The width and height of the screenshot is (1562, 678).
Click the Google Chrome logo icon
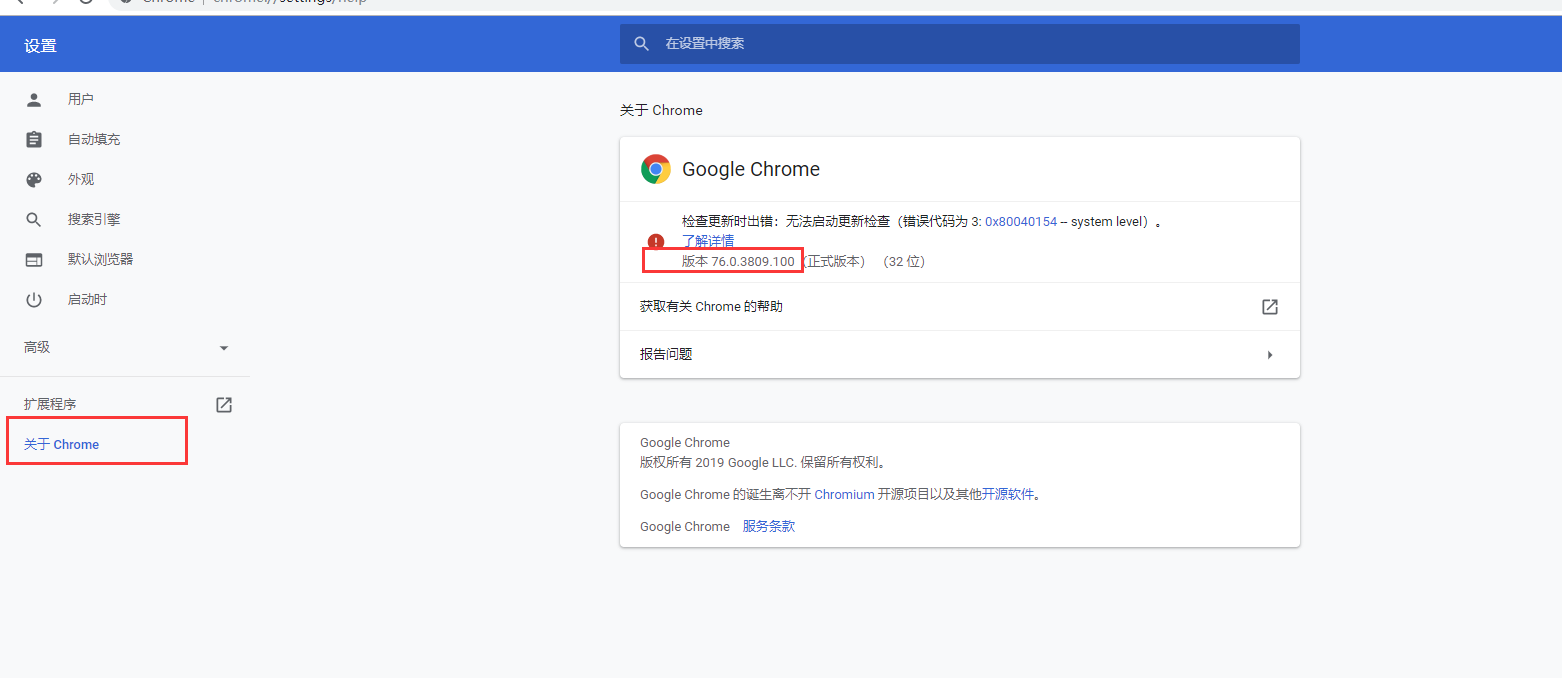tap(656, 169)
